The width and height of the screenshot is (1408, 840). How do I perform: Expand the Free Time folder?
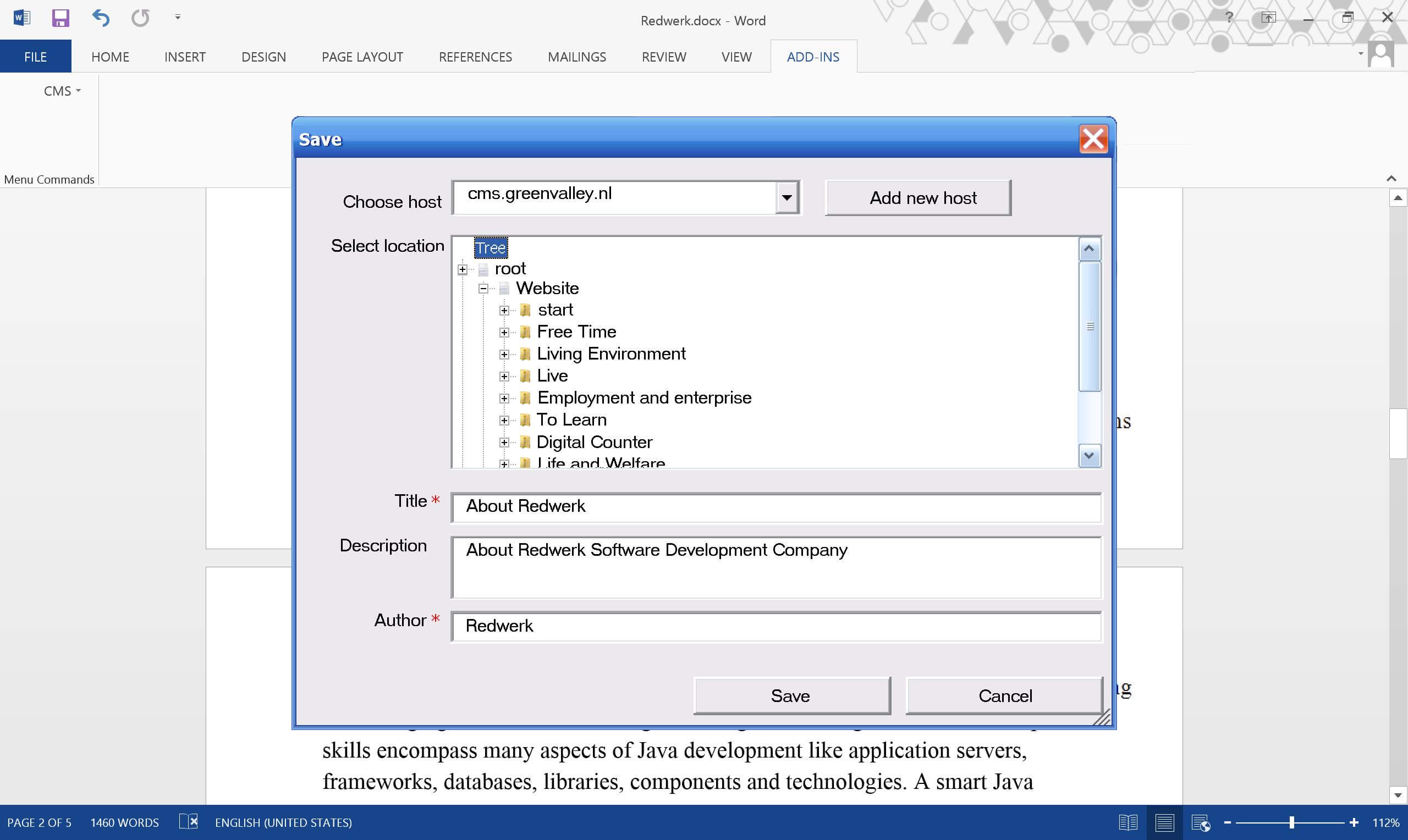coord(504,332)
